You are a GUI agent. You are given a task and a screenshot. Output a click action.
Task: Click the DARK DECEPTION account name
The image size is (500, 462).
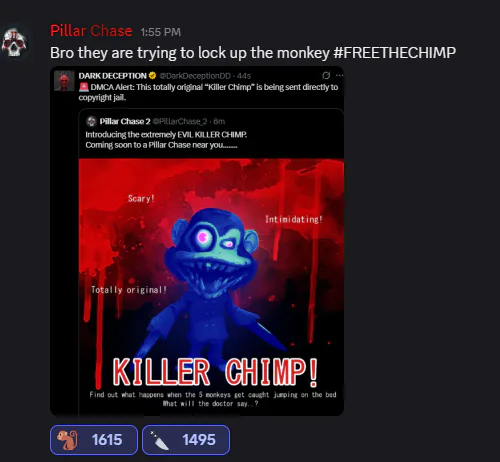[x=112, y=76]
